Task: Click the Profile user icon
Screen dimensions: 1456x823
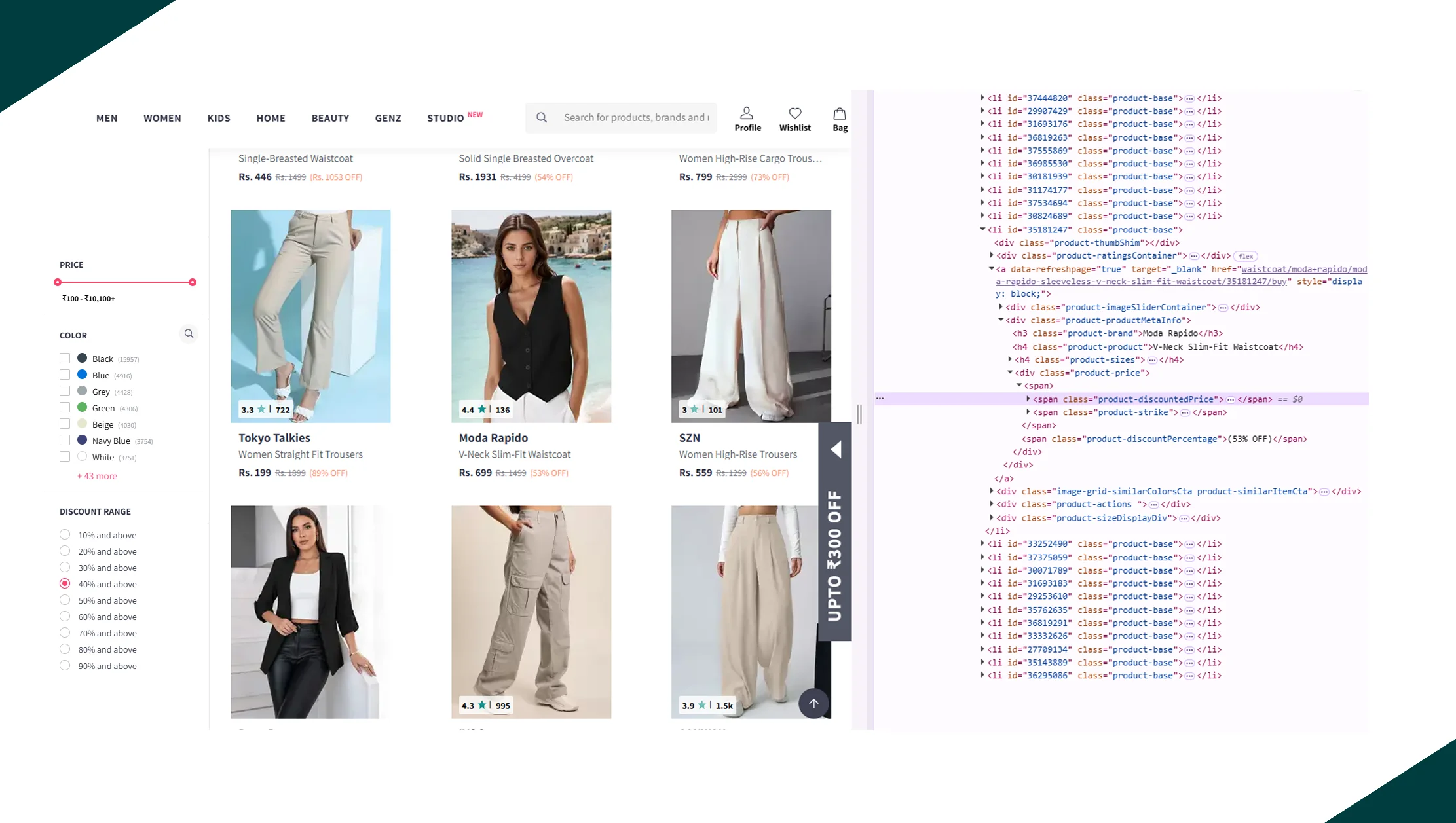Action: click(x=747, y=113)
